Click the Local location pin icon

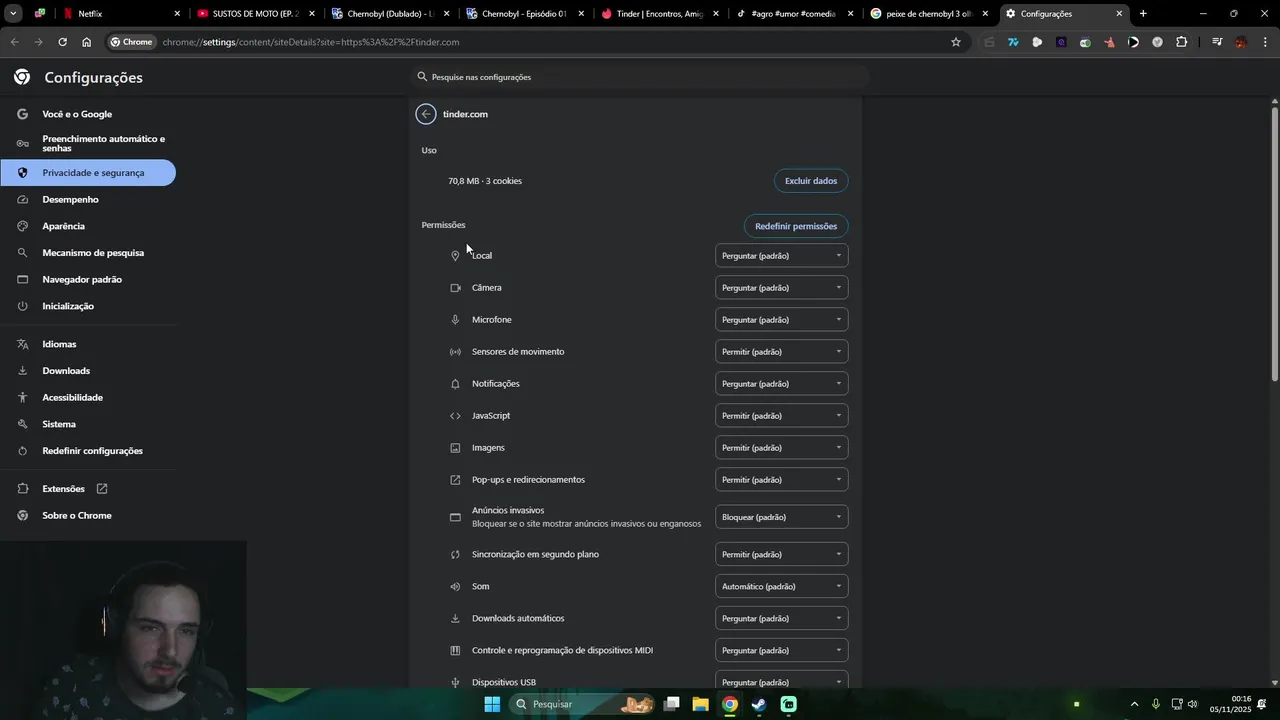[x=455, y=256]
